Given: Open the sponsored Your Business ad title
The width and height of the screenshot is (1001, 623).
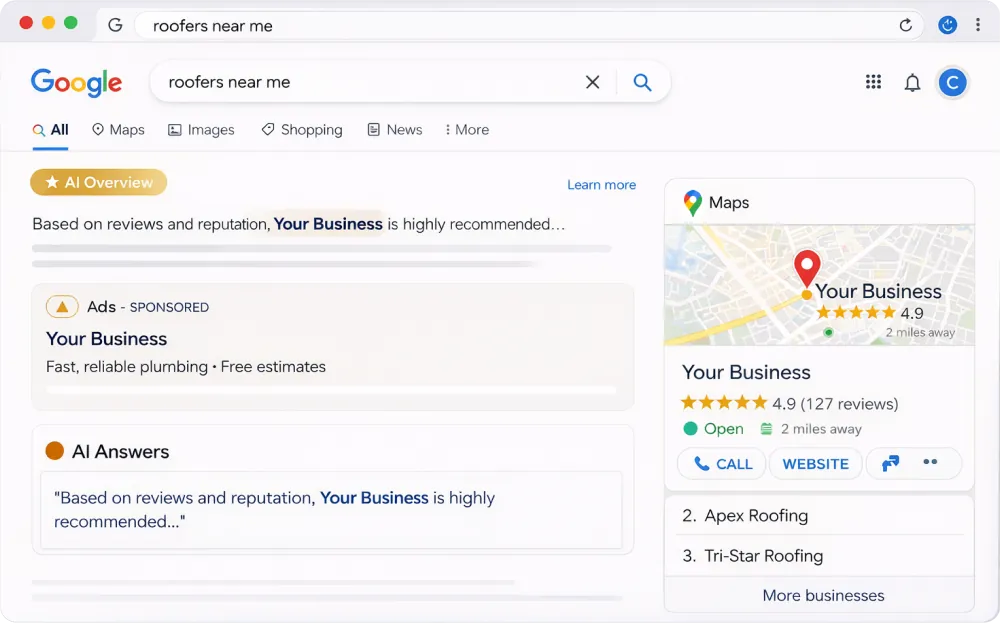Looking at the screenshot, I should pyautogui.click(x=107, y=338).
